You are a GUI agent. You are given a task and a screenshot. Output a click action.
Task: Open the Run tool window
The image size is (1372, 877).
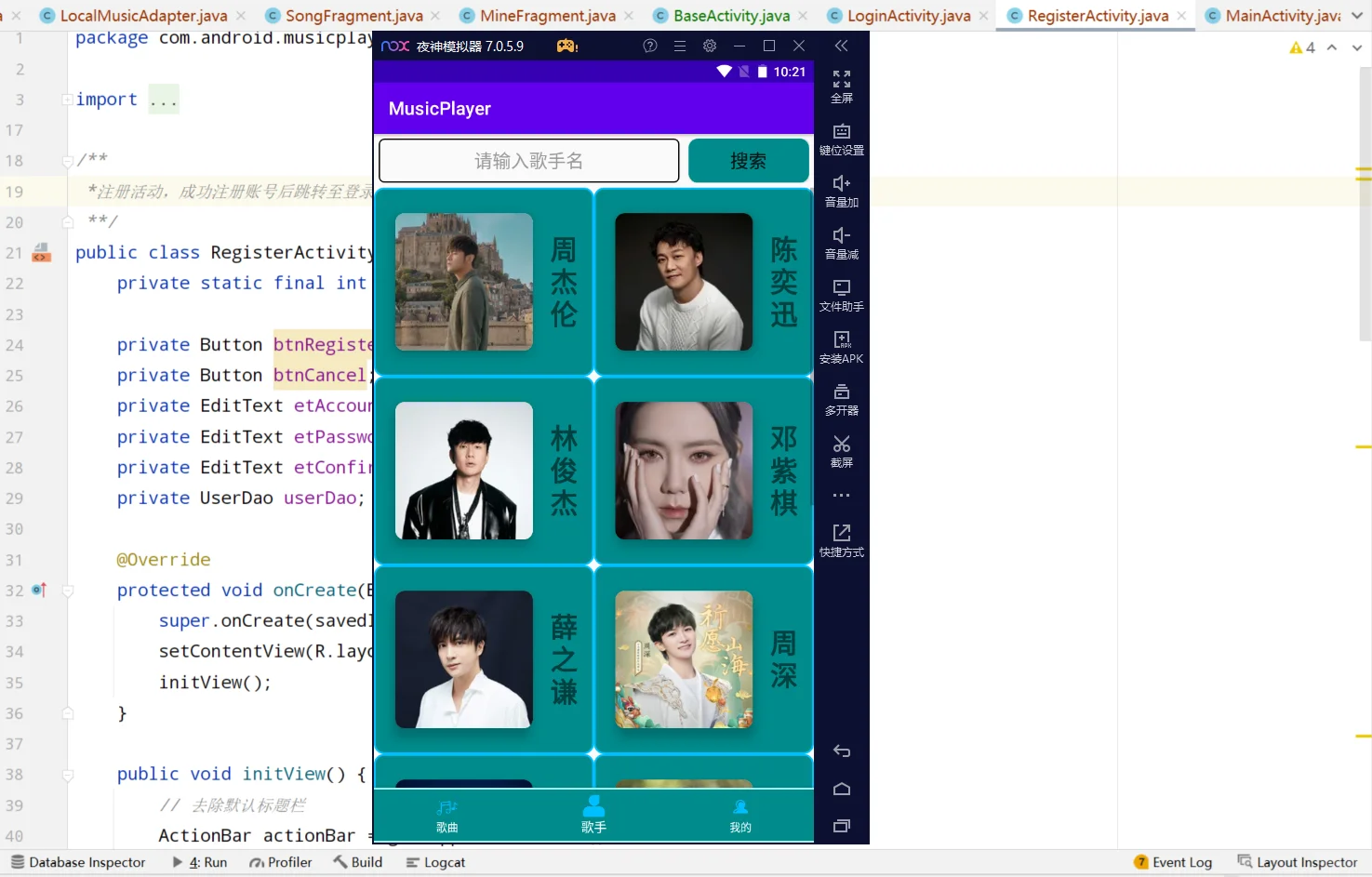200,862
